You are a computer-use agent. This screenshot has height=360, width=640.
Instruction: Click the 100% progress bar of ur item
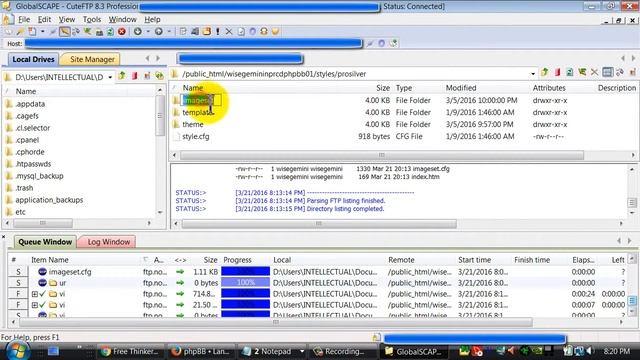[x=246, y=282]
